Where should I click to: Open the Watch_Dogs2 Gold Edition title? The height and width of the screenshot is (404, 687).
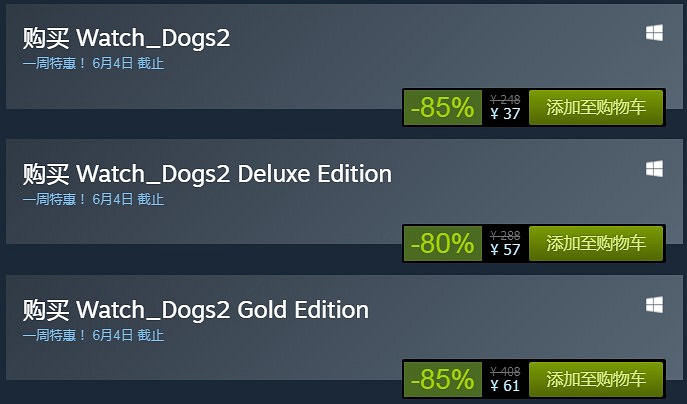[x=195, y=310]
